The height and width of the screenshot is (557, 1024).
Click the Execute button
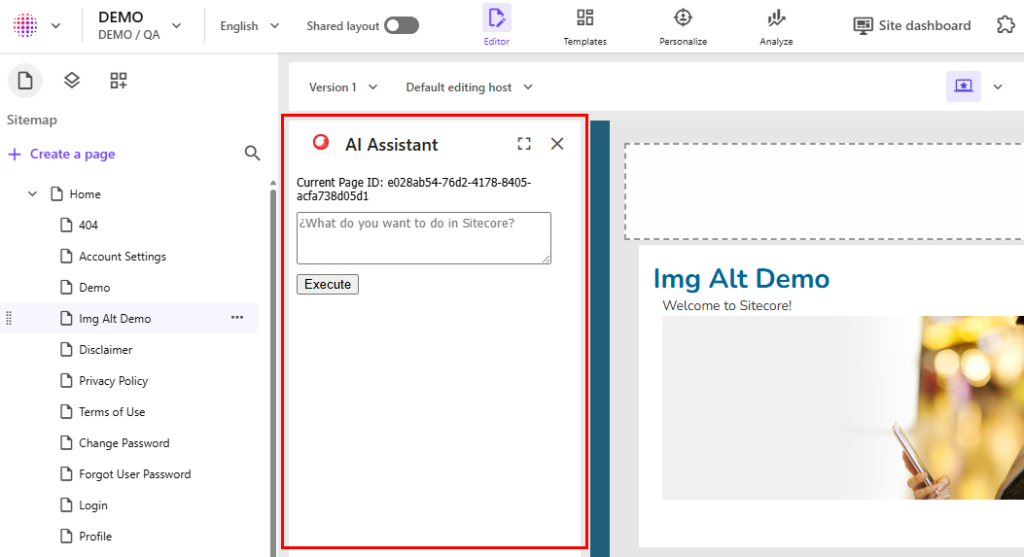coord(328,285)
